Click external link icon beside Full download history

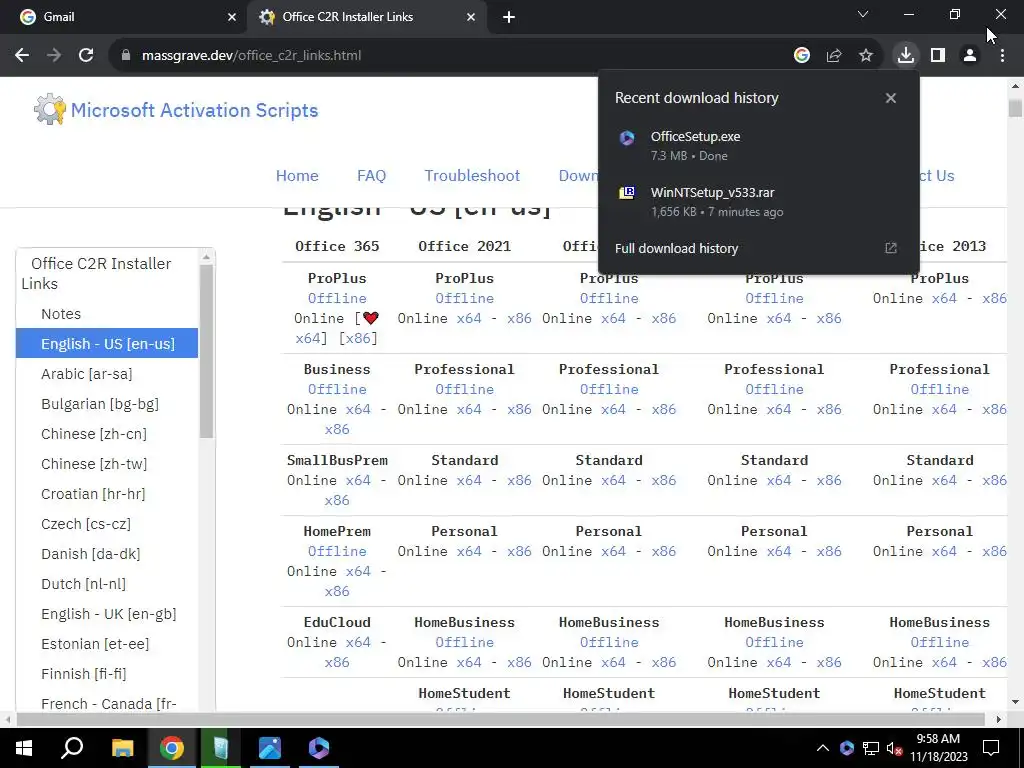click(891, 248)
